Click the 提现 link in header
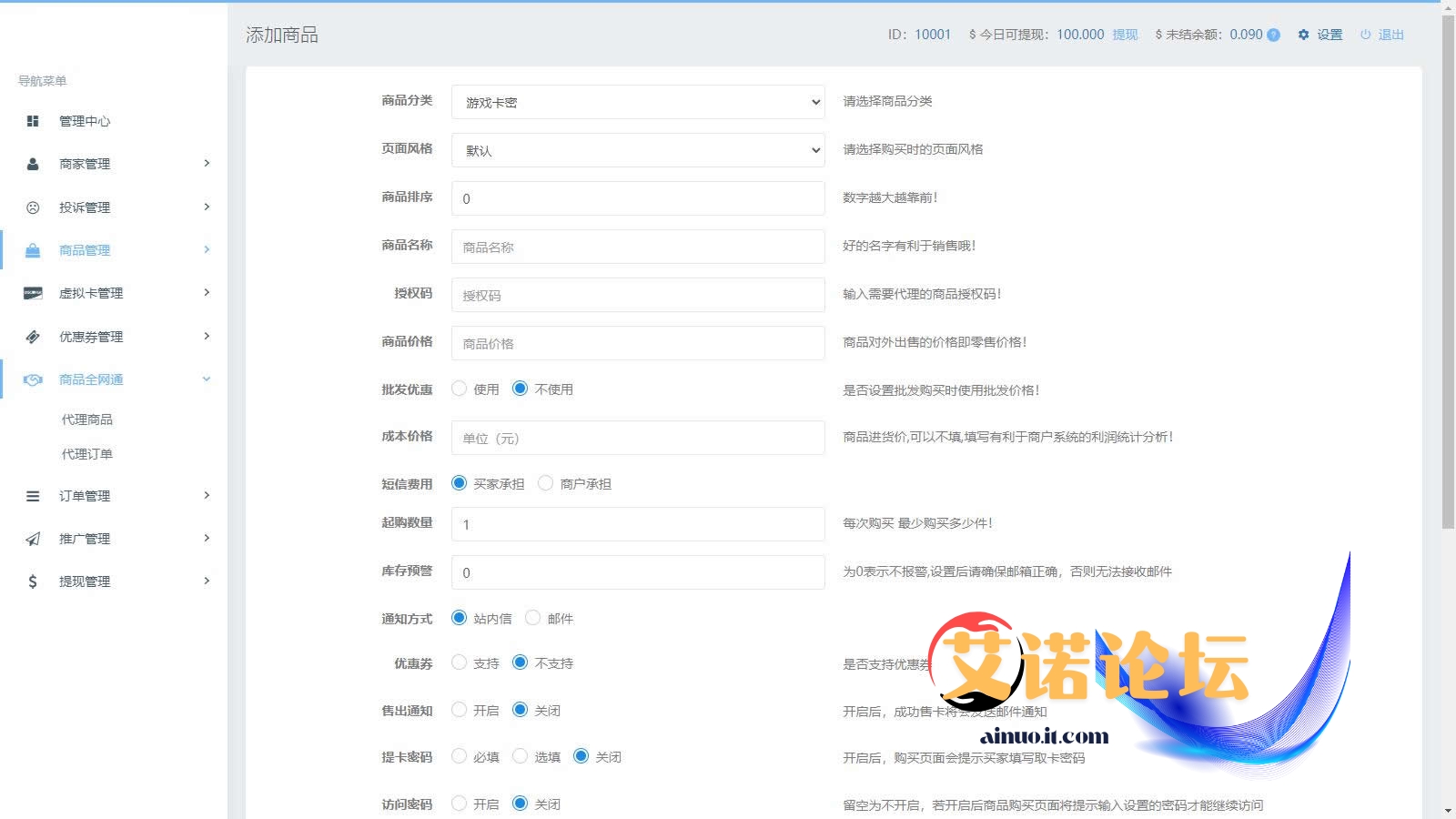 tap(1125, 35)
